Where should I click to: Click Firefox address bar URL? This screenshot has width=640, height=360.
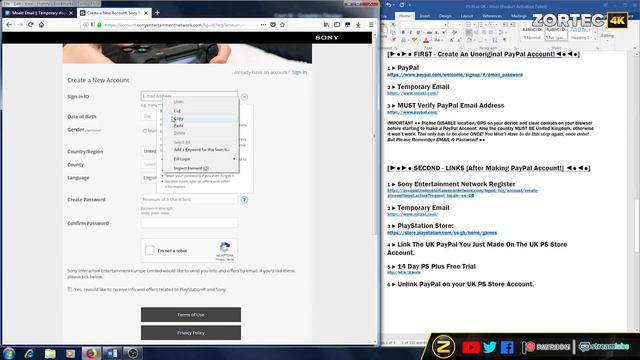coord(176,25)
